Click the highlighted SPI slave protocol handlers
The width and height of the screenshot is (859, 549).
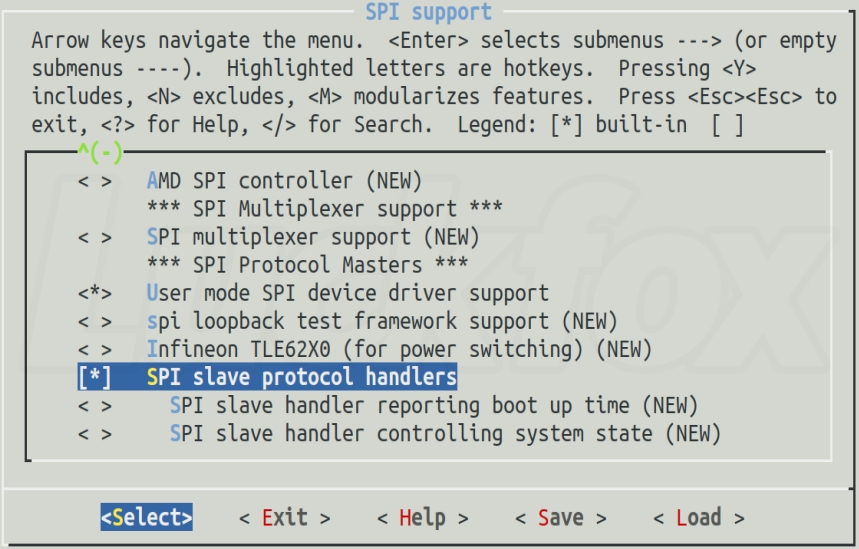302,377
